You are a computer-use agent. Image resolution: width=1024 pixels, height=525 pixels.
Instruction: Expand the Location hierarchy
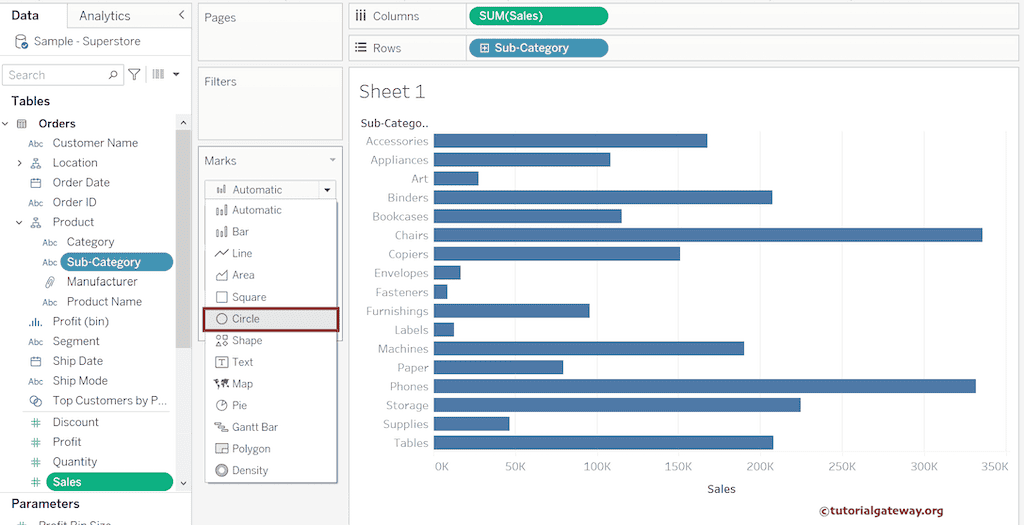(19, 163)
